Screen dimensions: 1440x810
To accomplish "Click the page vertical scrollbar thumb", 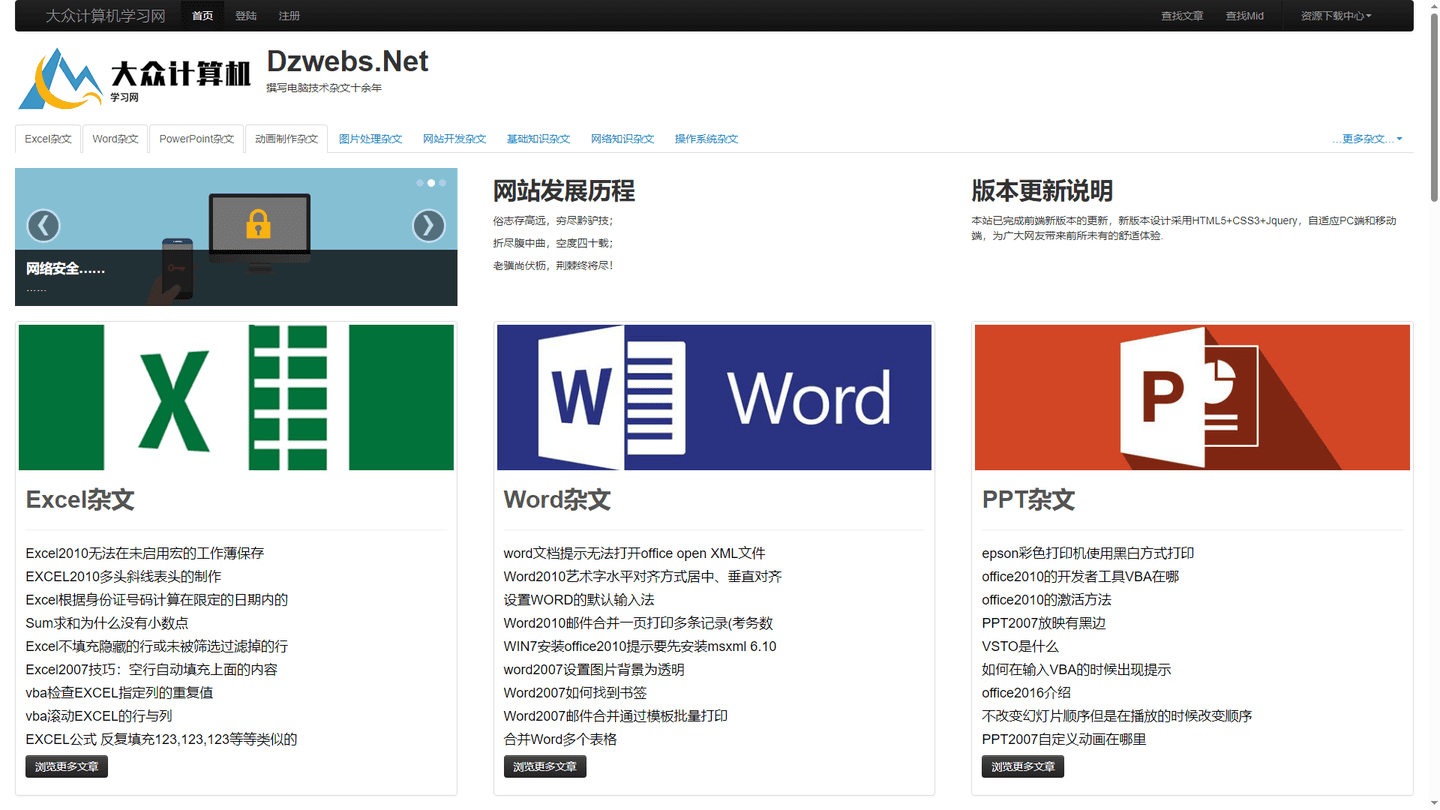I will coord(1435,105).
